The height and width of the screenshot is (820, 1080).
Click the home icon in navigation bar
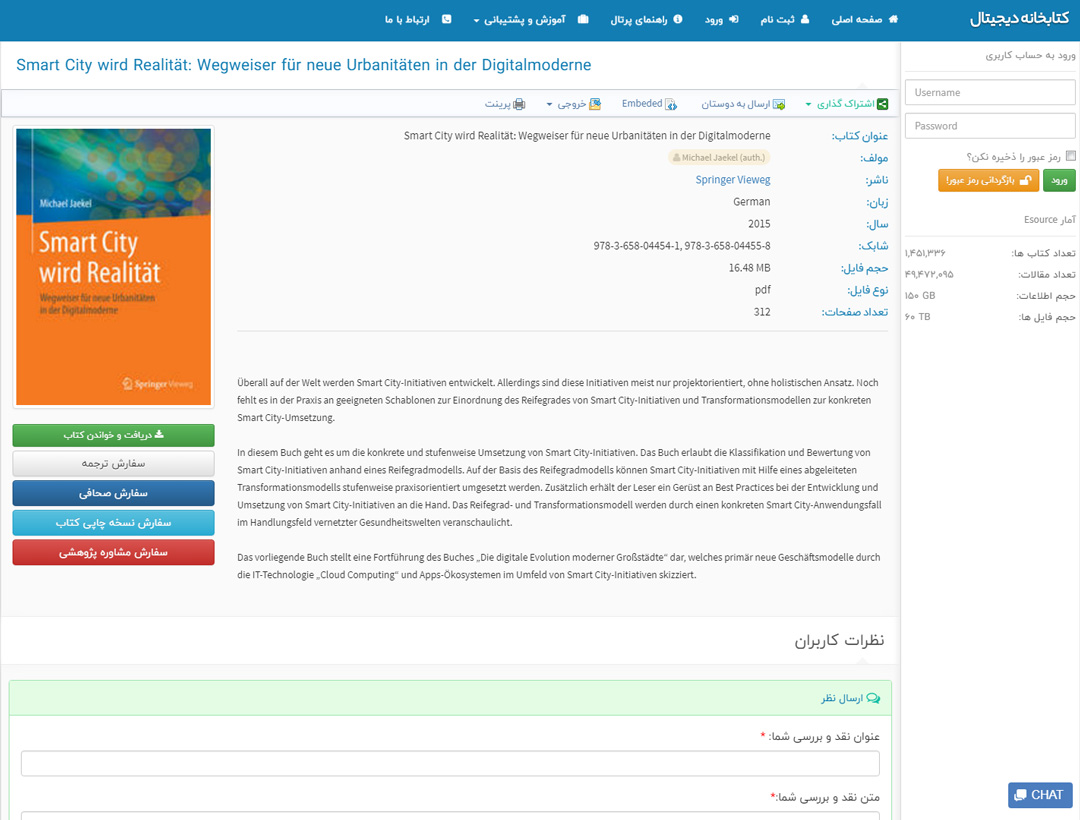[893, 19]
